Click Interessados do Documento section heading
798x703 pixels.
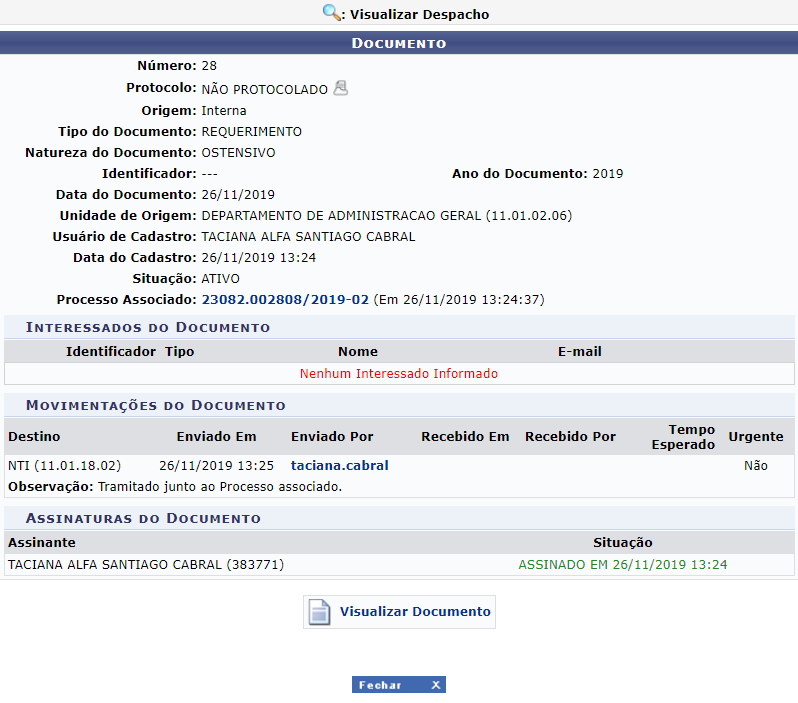click(148, 327)
